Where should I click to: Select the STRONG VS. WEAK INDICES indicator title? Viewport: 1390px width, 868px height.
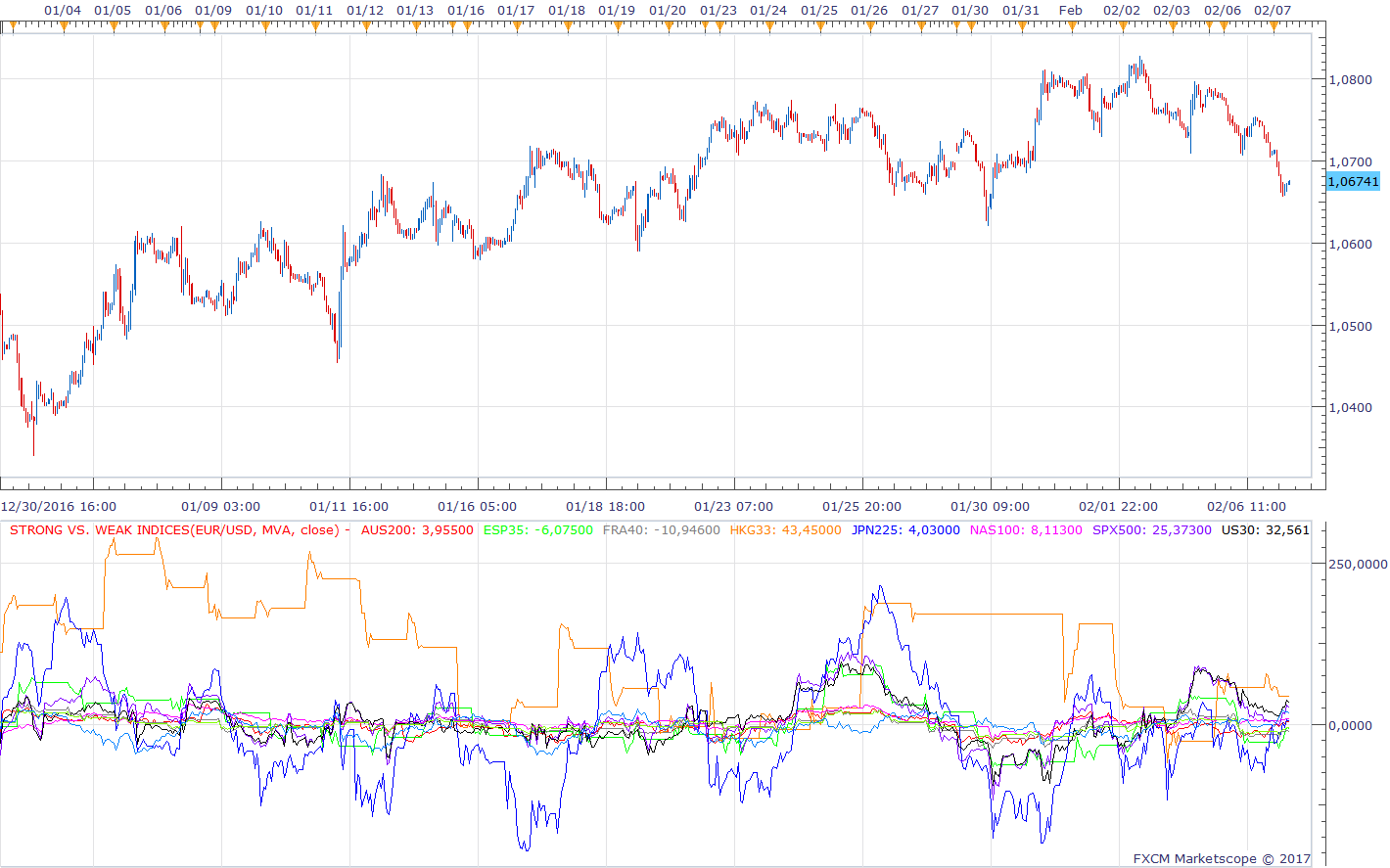[x=180, y=530]
